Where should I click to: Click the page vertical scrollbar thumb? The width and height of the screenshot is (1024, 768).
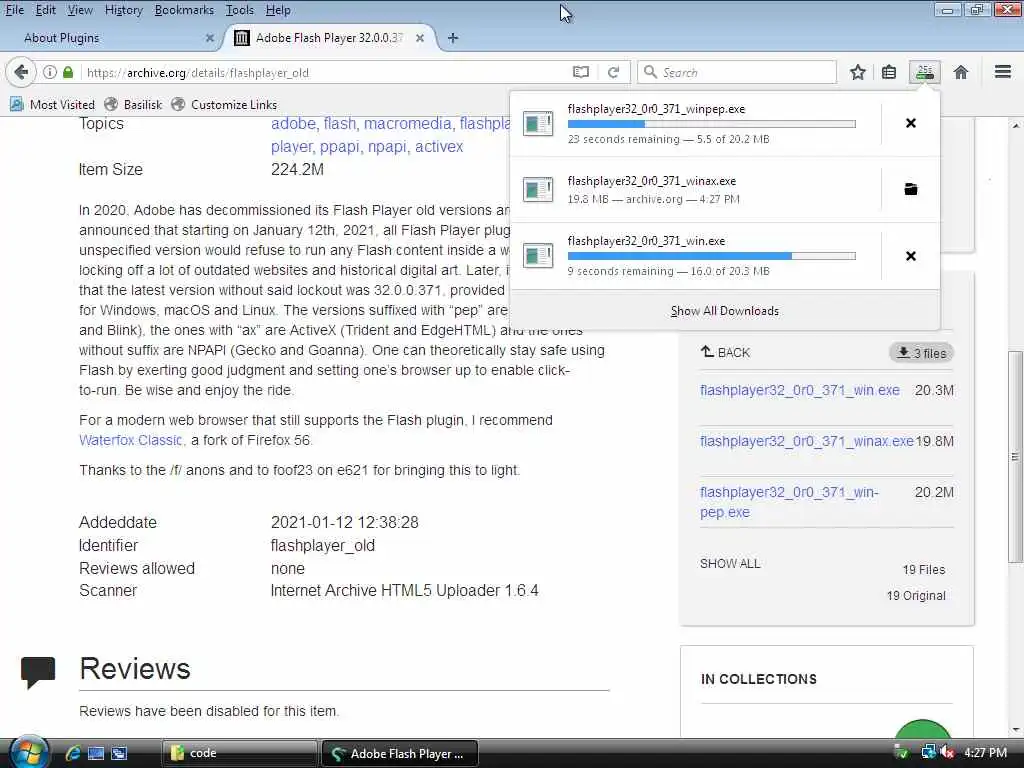coord(1015,456)
